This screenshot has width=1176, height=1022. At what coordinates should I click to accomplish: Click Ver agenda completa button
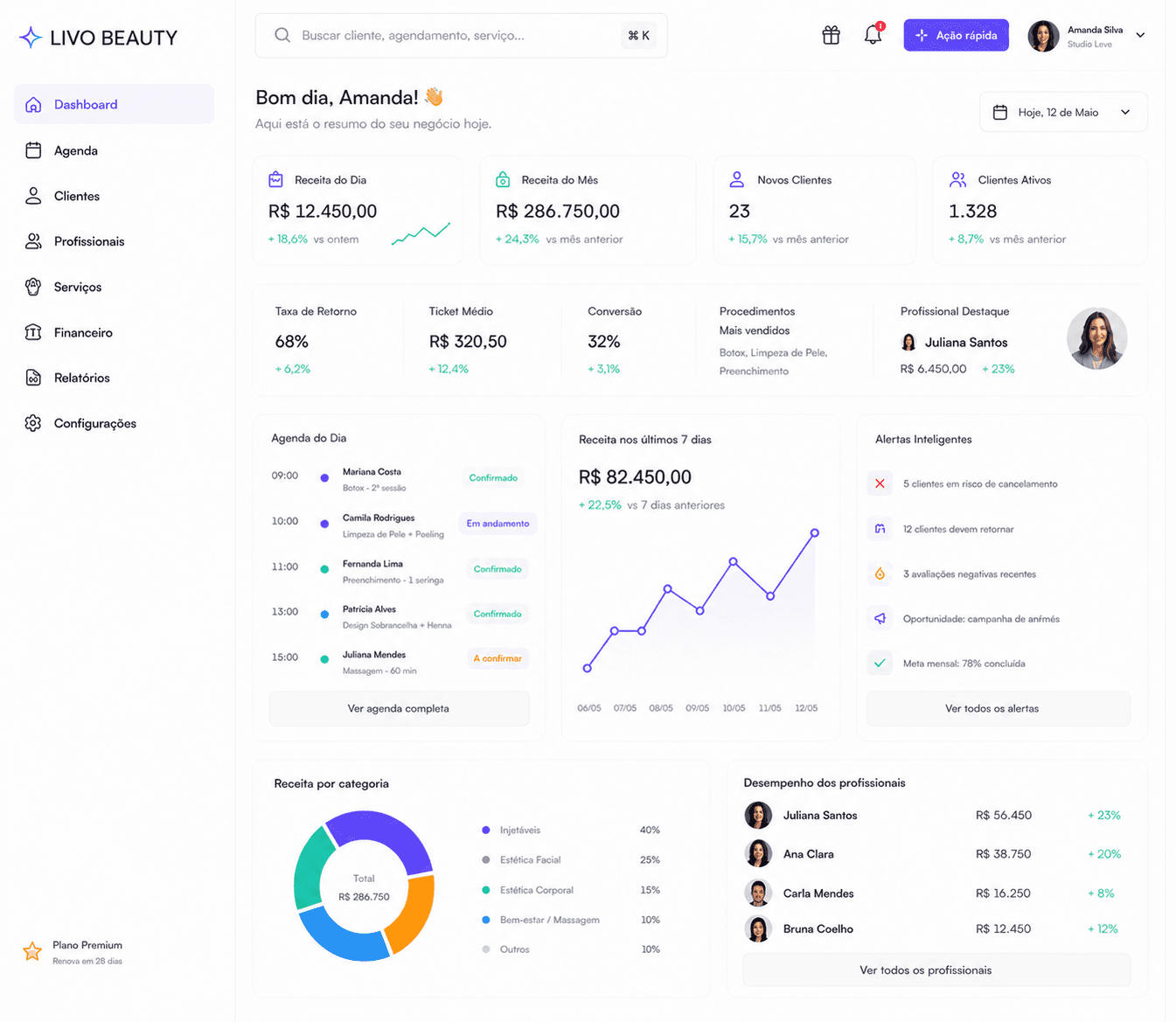(x=399, y=708)
